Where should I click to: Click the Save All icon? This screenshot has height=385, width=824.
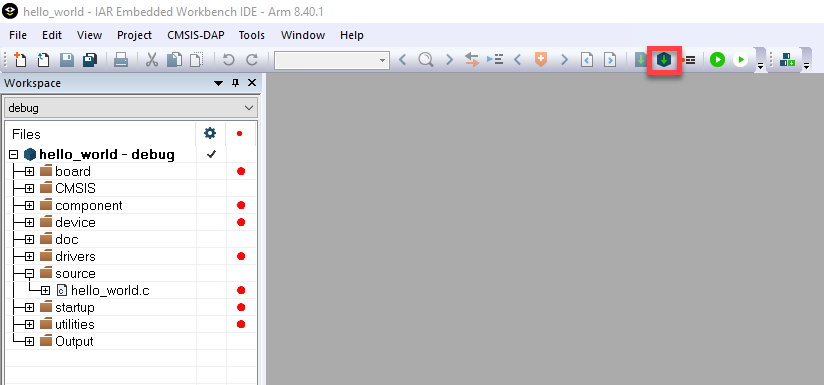pyautogui.click(x=90, y=60)
